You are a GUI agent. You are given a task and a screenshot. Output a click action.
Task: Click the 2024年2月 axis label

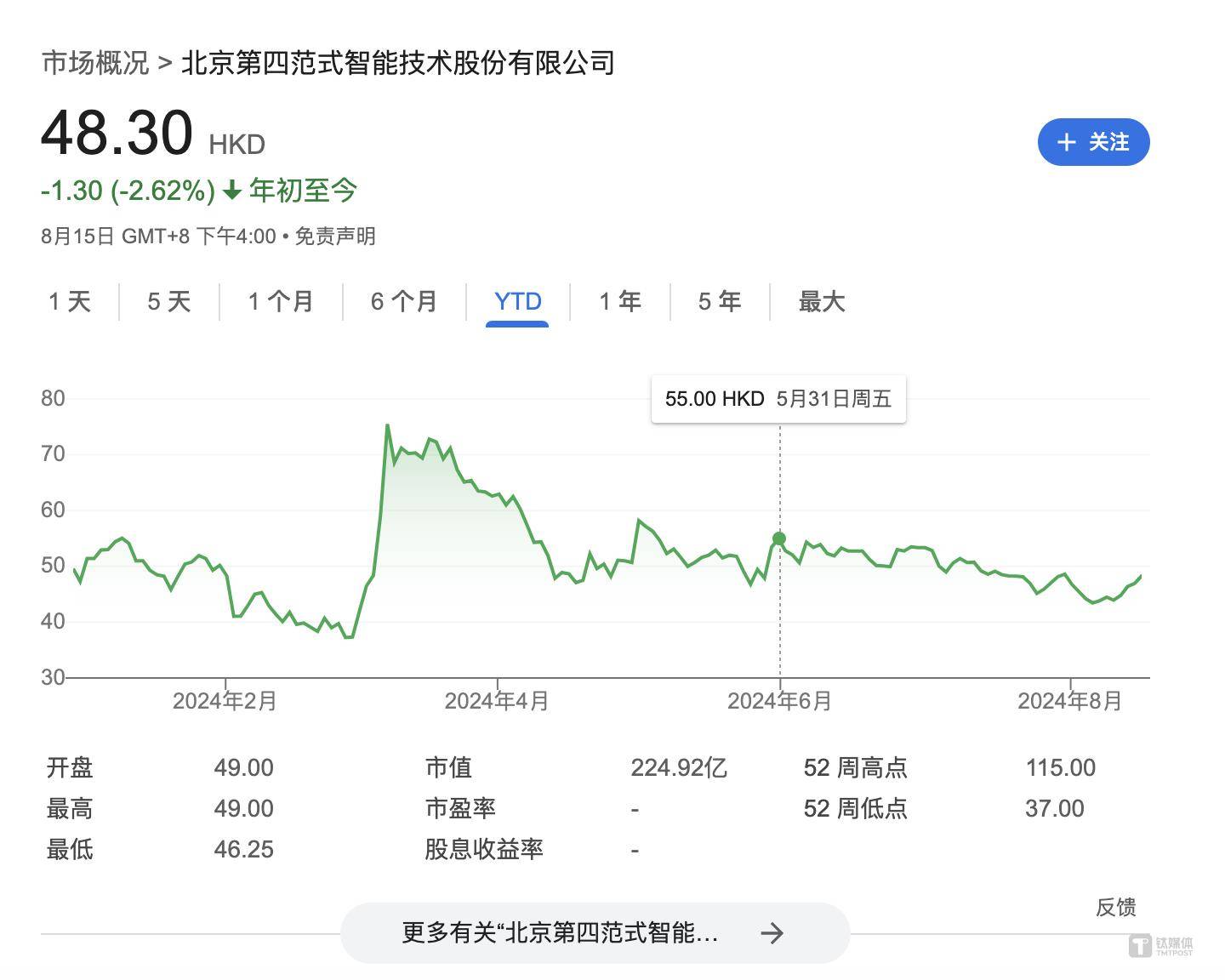click(225, 701)
